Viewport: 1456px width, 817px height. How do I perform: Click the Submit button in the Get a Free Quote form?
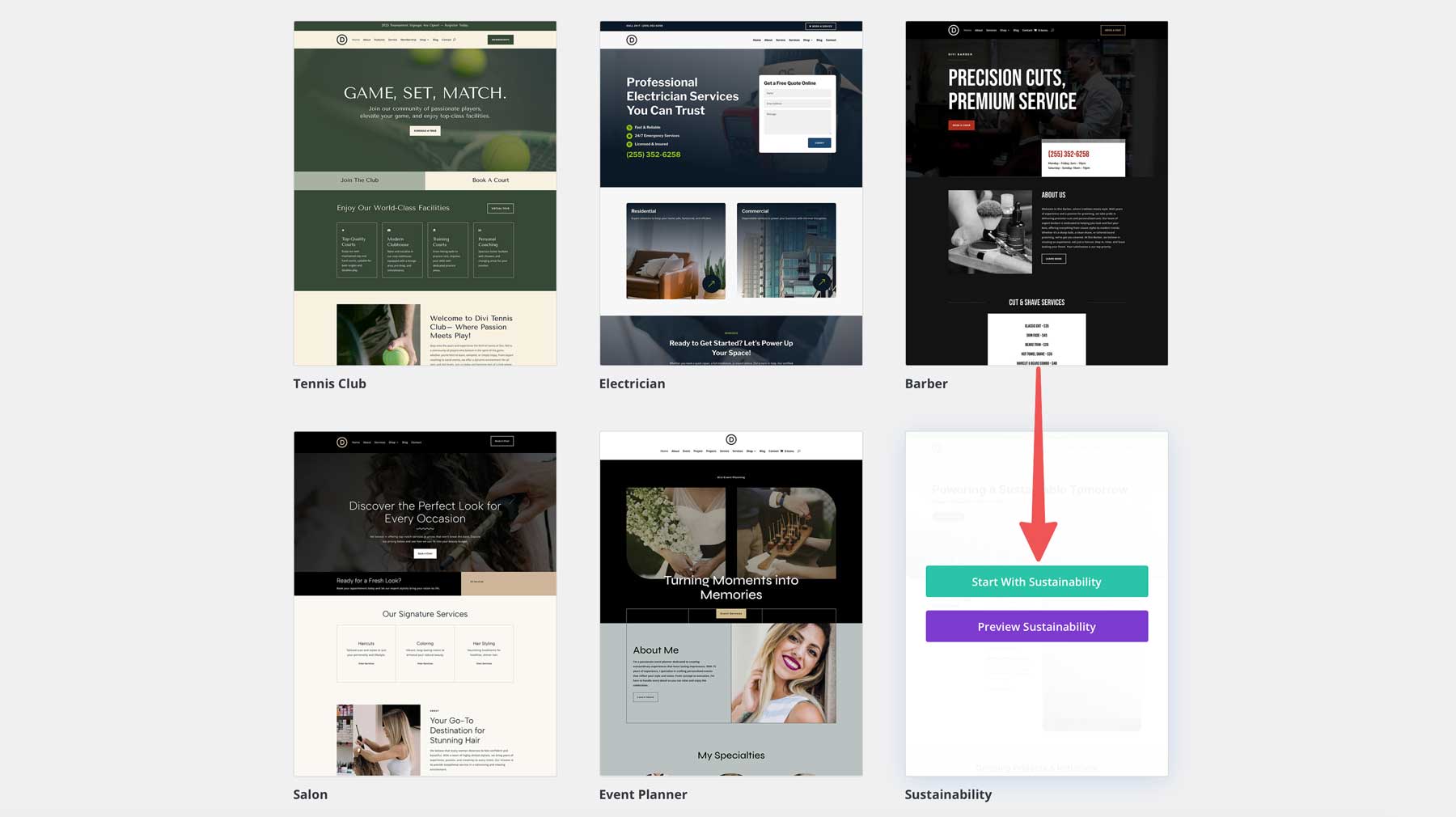[819, 142]
